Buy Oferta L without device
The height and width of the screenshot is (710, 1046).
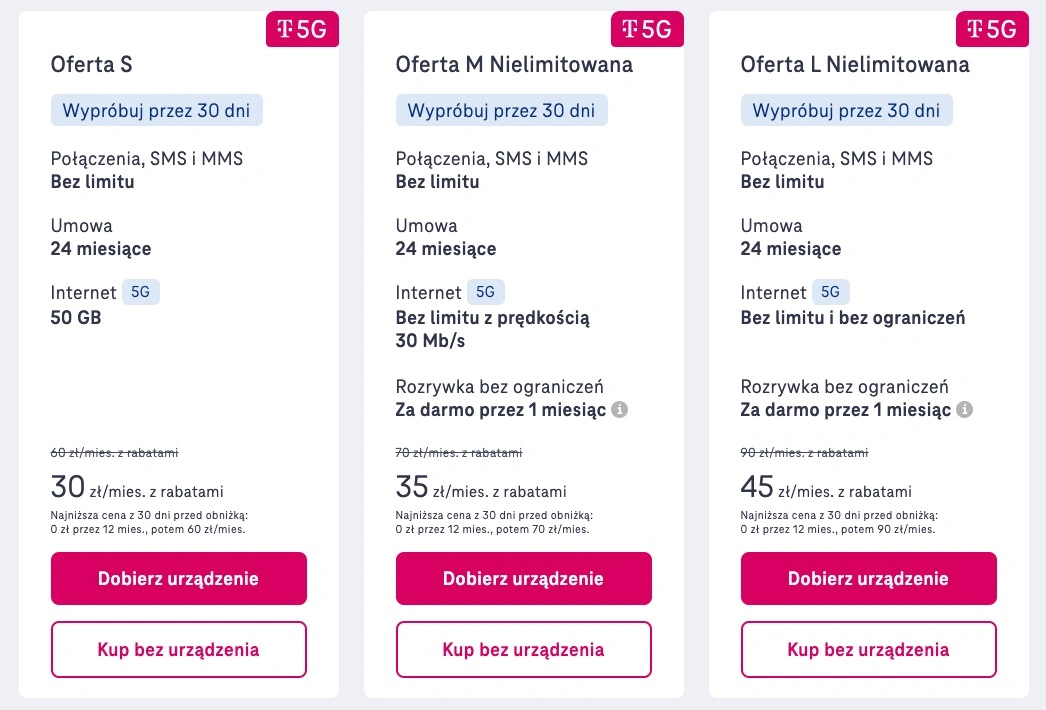coord(869,649)
